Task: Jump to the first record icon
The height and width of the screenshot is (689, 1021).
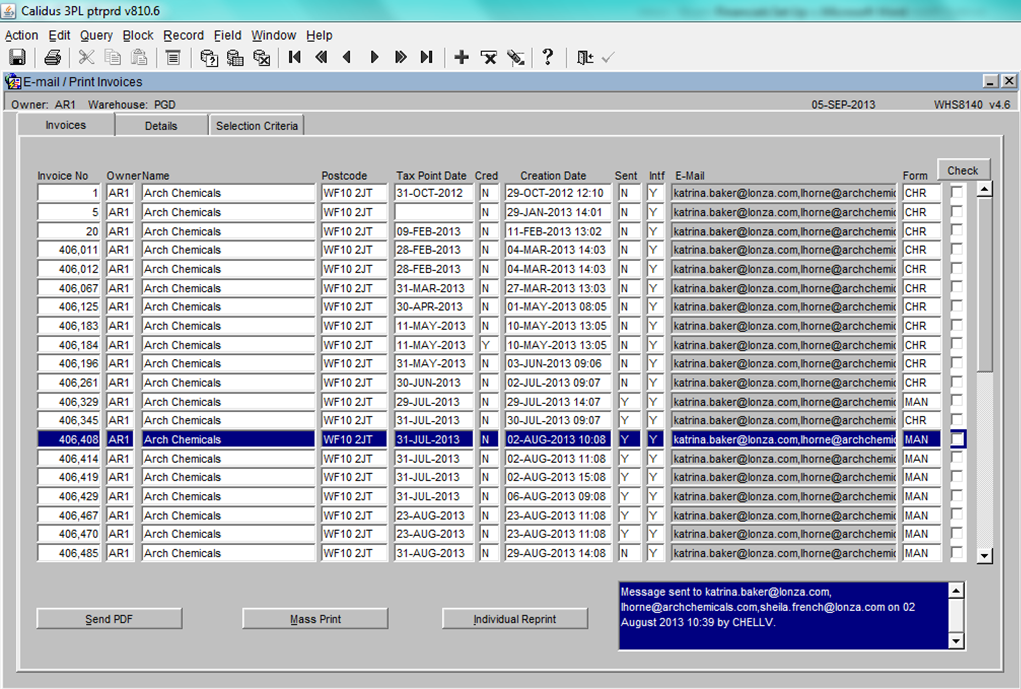Action: click(295, 57)
